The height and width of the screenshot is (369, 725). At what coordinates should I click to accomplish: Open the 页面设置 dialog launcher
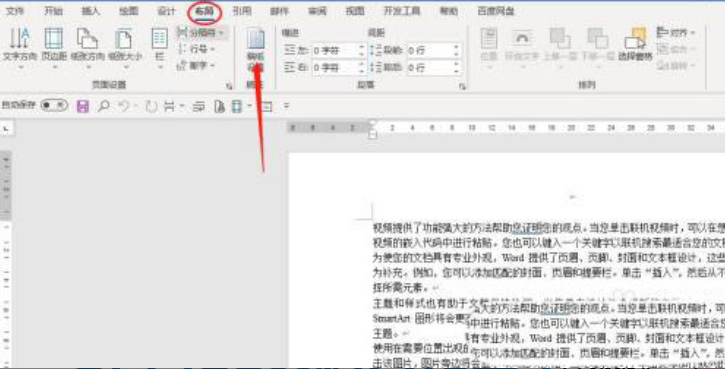tap(229, 86)
